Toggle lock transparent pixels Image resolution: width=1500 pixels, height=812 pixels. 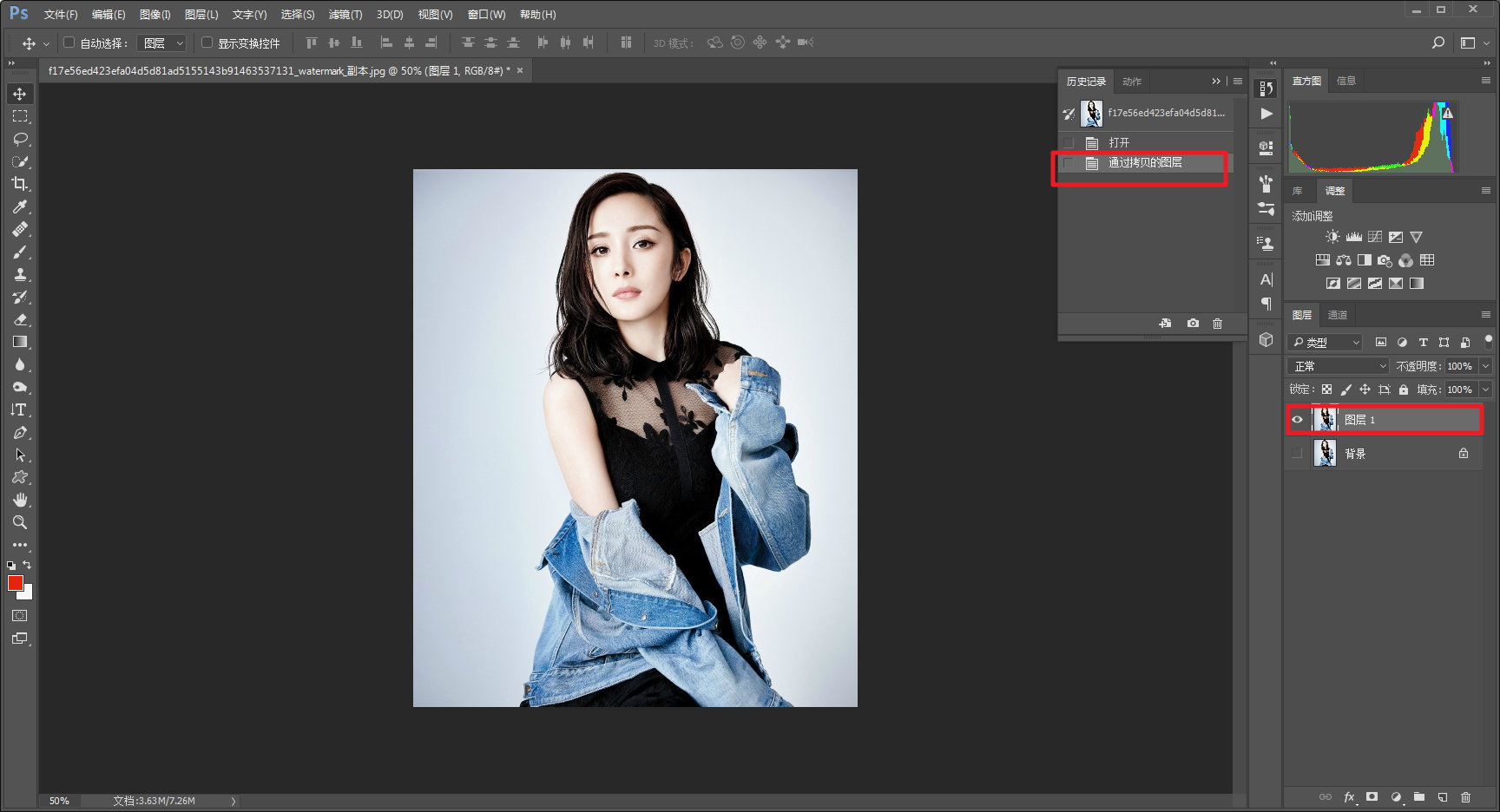click(1326, 390)
